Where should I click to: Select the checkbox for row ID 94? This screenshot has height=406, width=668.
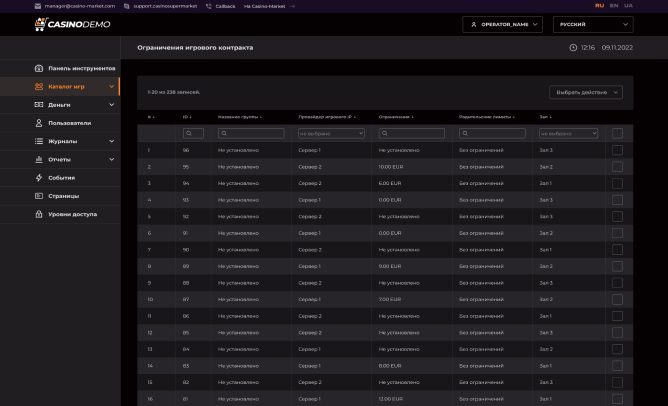point(617,183)
